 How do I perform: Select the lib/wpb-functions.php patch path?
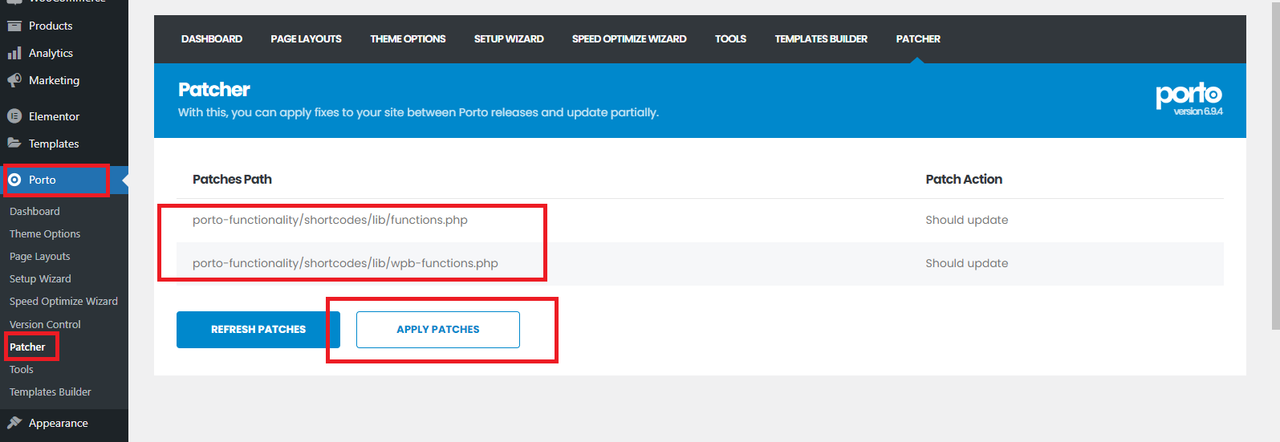tap(345, 264)
